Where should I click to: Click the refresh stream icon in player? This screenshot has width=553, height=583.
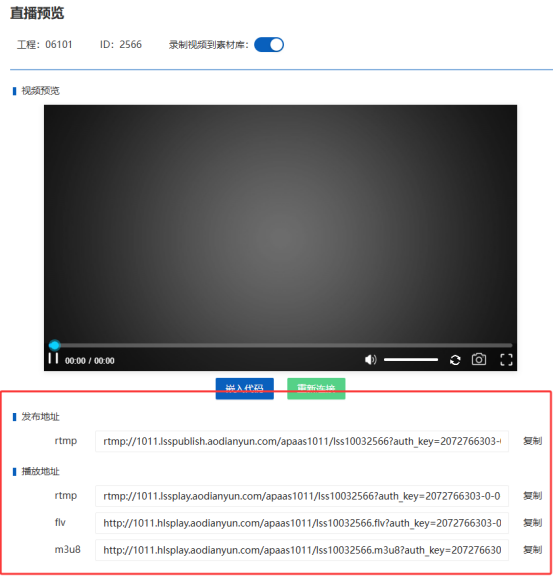[455, 360]
